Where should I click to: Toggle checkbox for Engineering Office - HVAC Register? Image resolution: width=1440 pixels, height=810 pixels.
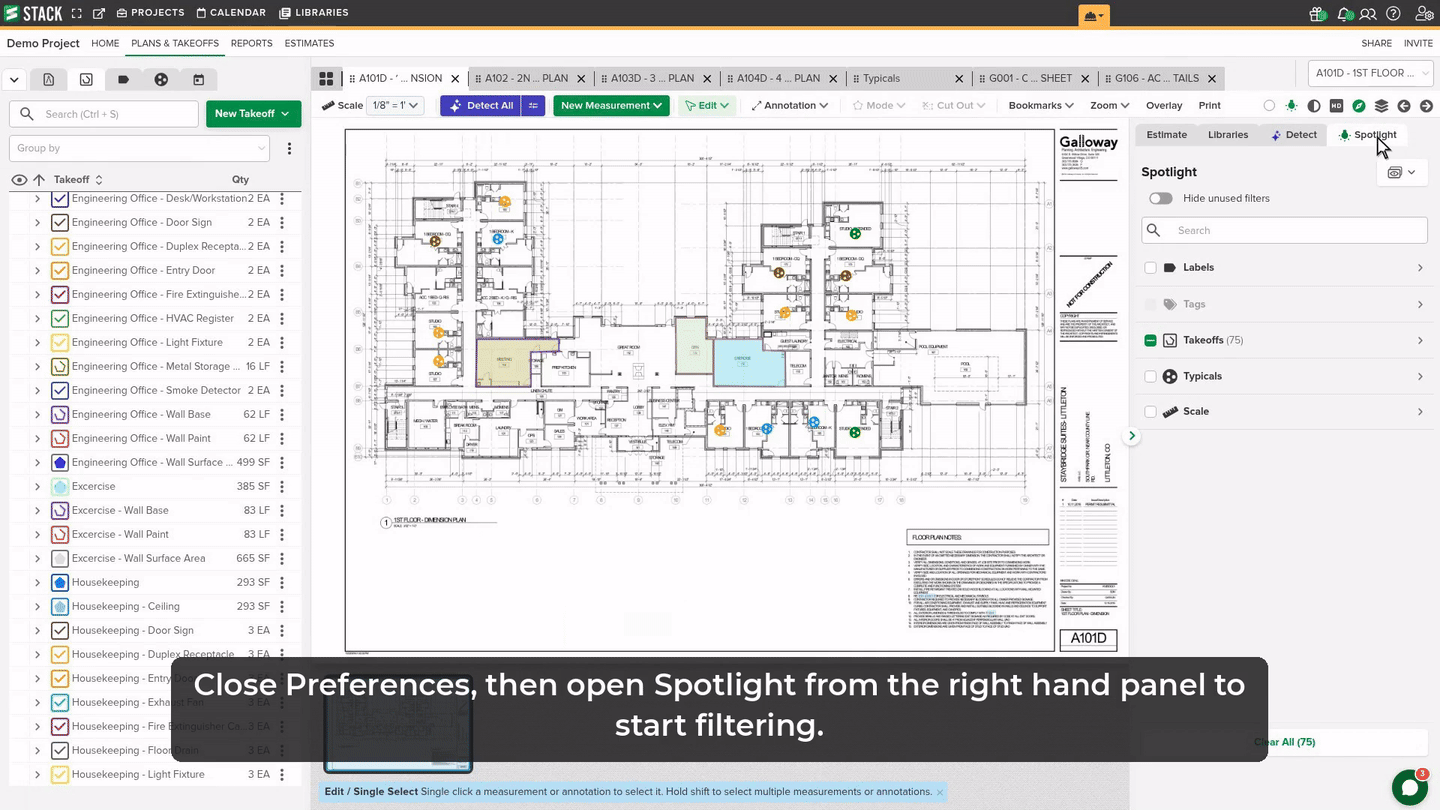coord(59,318)
